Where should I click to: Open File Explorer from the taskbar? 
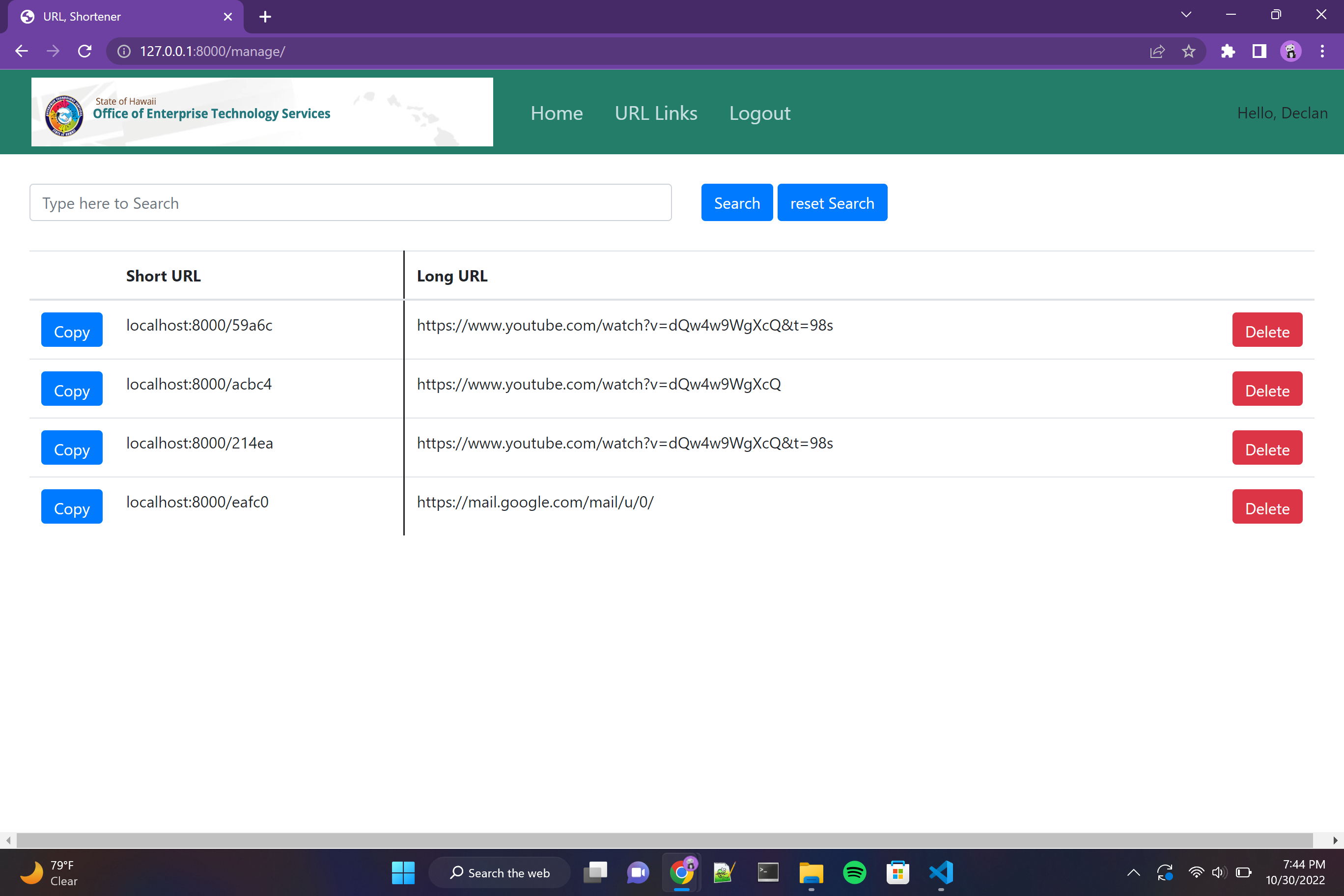pos(811,872)
